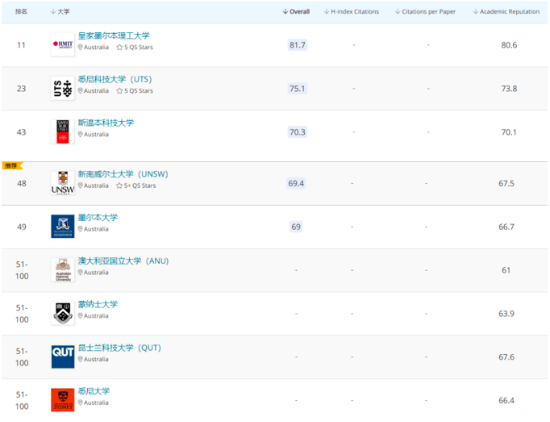The height and width of the screenshot is (422, 550).
Task: Open the RMIT university logo
Action: pyautogui.click(x=62, y=44)
